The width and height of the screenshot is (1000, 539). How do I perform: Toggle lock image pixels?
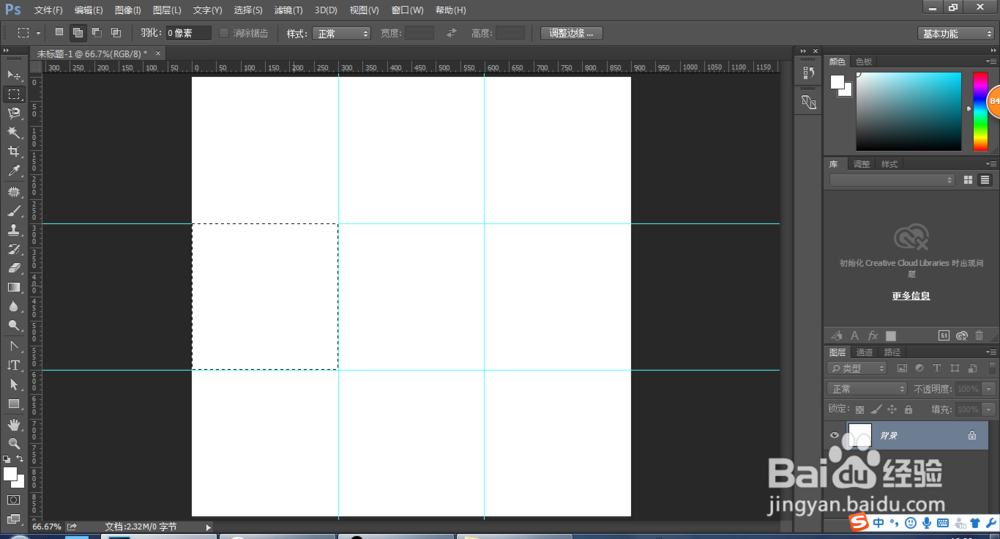876,410
